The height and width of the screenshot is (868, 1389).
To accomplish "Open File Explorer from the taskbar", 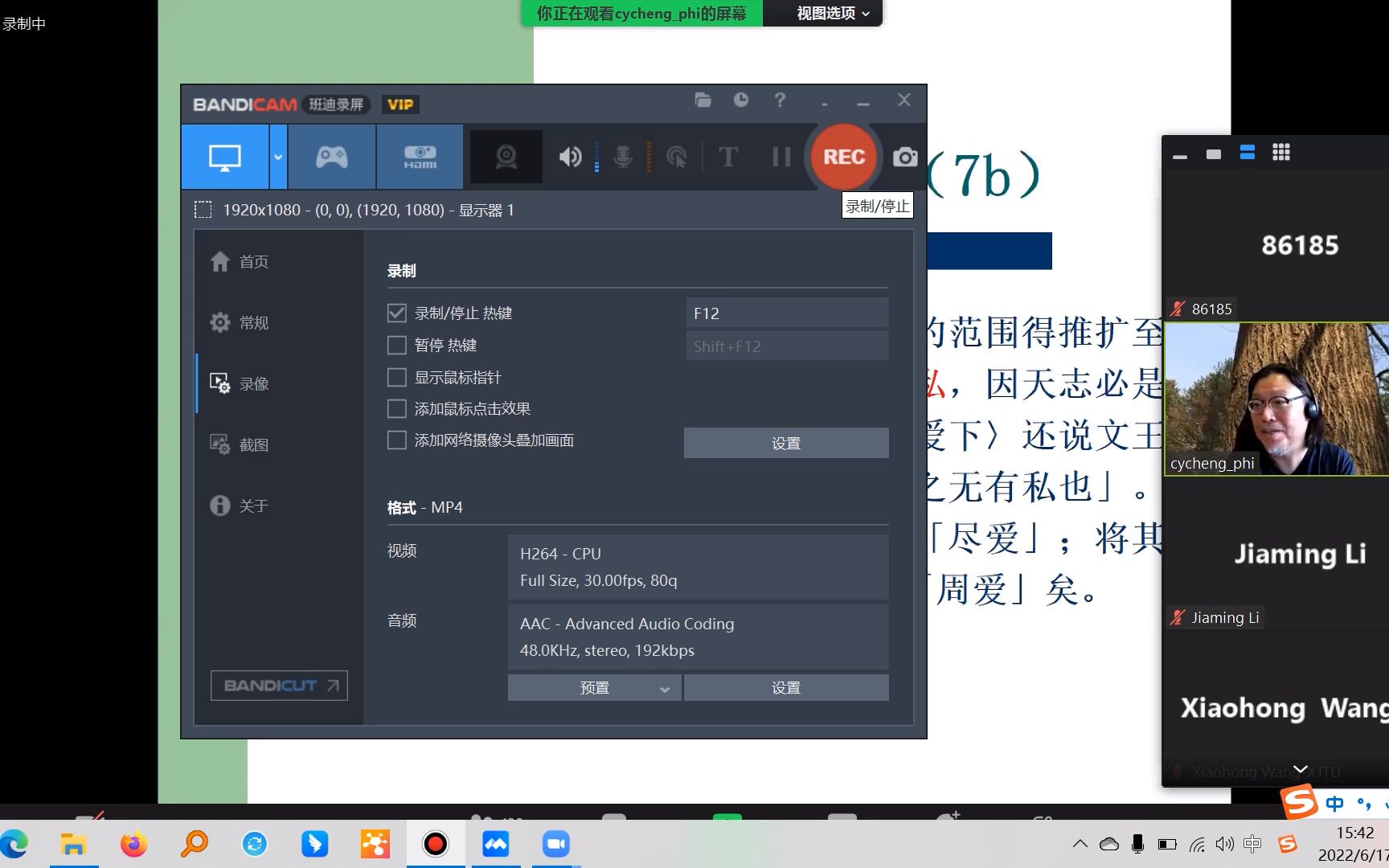I will (73, 844).
